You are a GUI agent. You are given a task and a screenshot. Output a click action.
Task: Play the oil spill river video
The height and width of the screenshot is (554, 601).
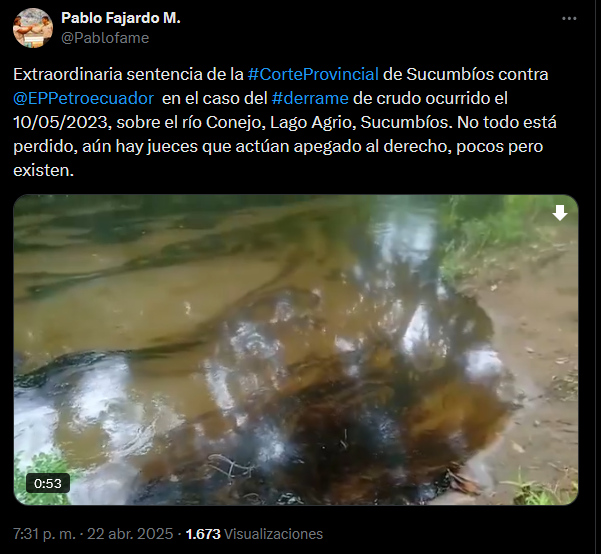click(296, 350)
